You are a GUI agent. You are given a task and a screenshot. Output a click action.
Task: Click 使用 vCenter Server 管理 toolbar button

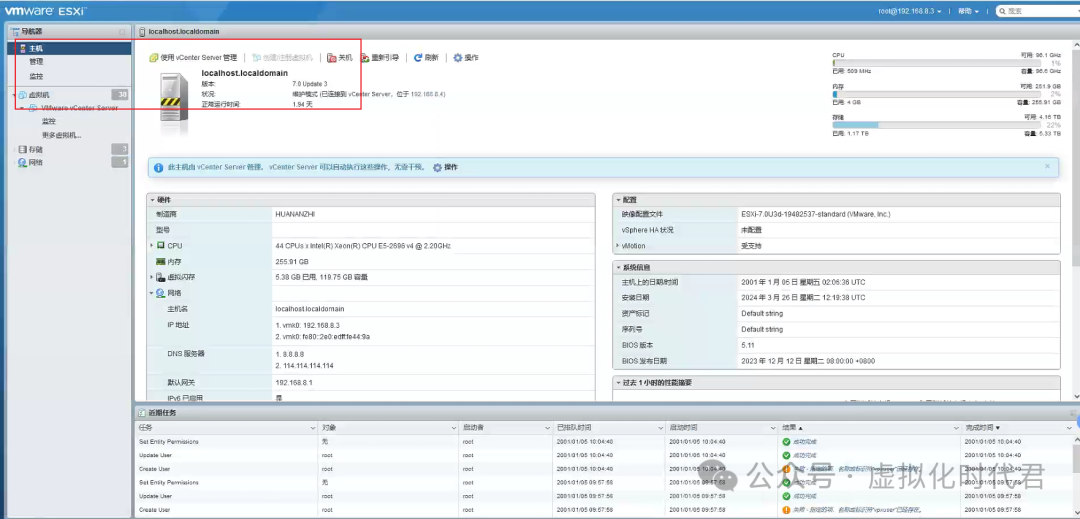[194, 58]
